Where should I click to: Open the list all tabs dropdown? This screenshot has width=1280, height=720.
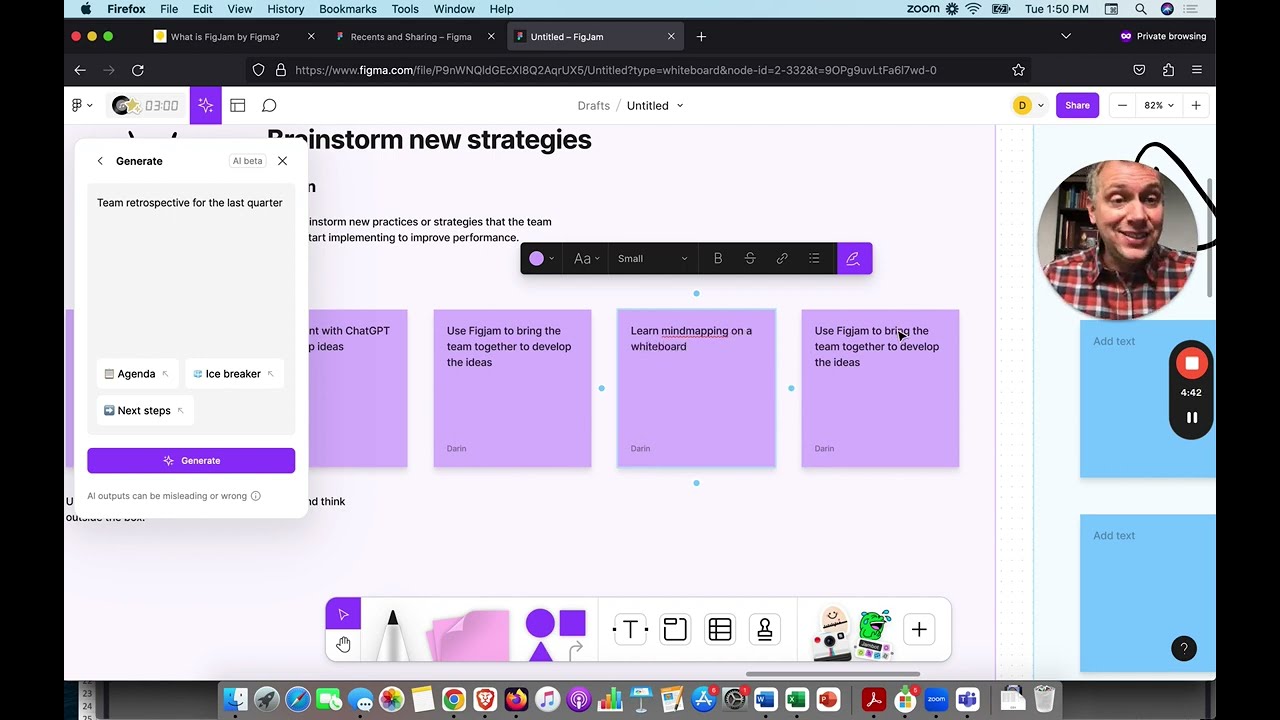point(1066,37)
